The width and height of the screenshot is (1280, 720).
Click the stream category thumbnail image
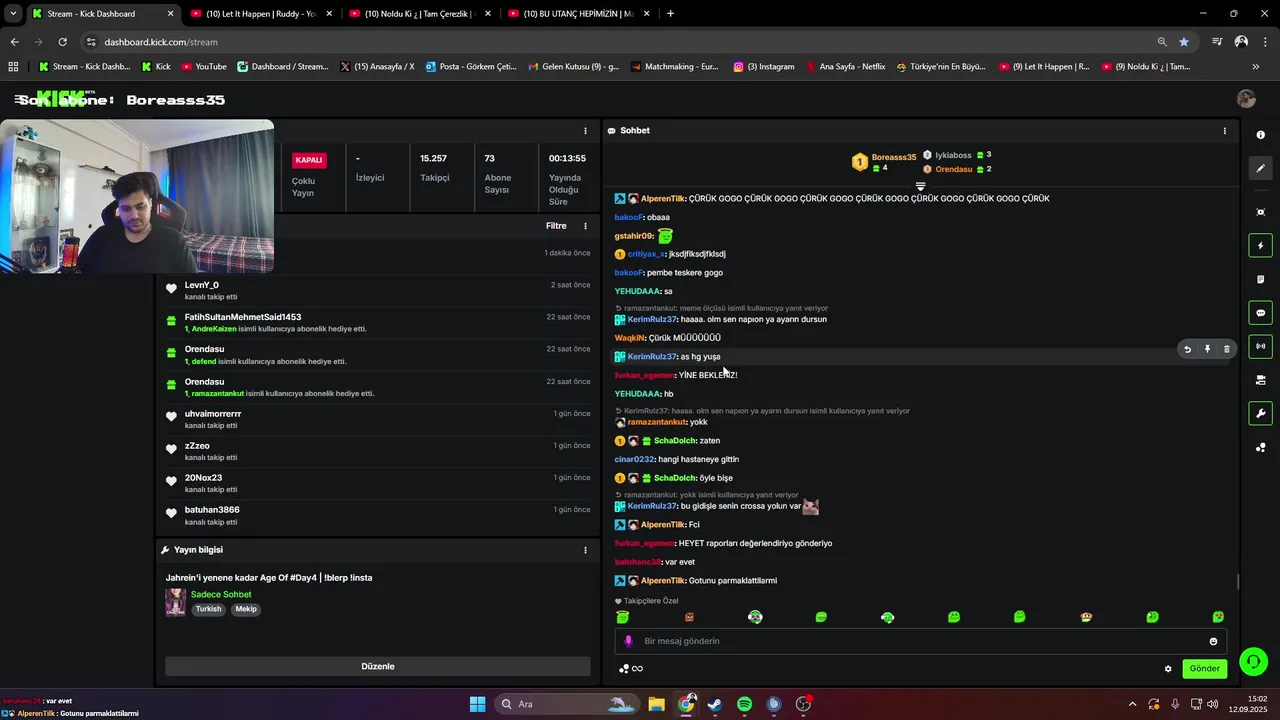click(x=175, y=602)
